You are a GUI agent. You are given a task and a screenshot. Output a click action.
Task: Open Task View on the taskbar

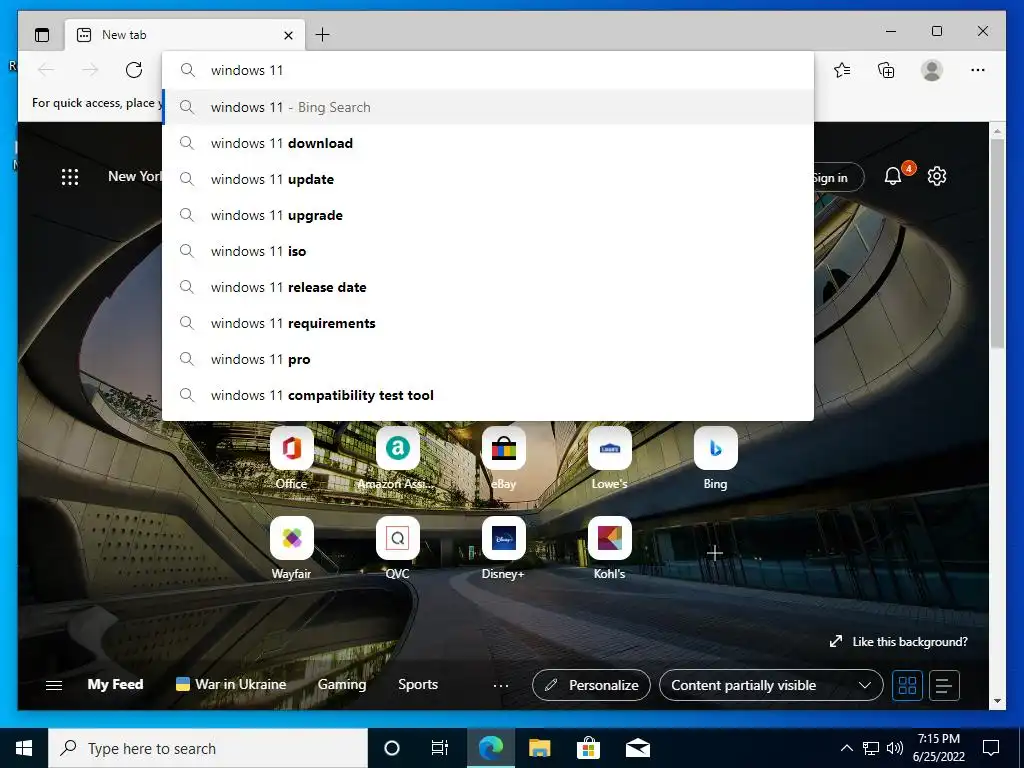440,748
